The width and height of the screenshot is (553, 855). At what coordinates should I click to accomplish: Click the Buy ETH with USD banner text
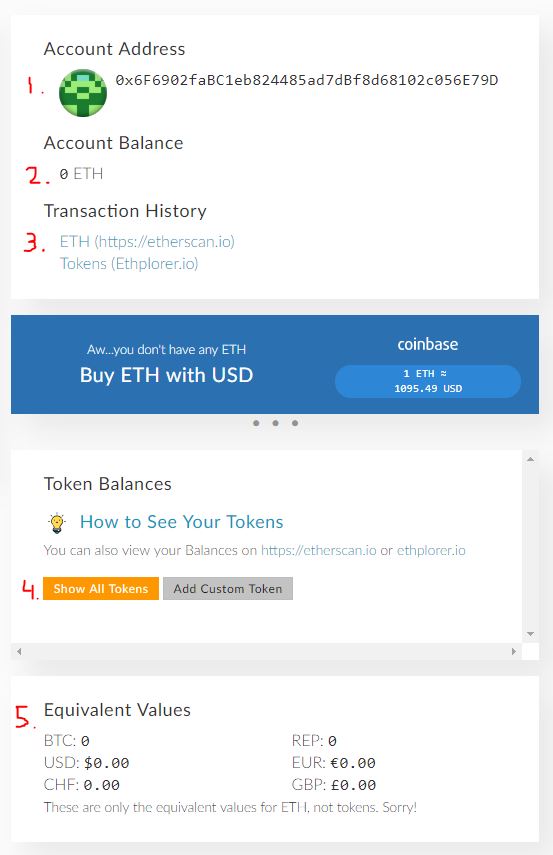pos(166,375)
